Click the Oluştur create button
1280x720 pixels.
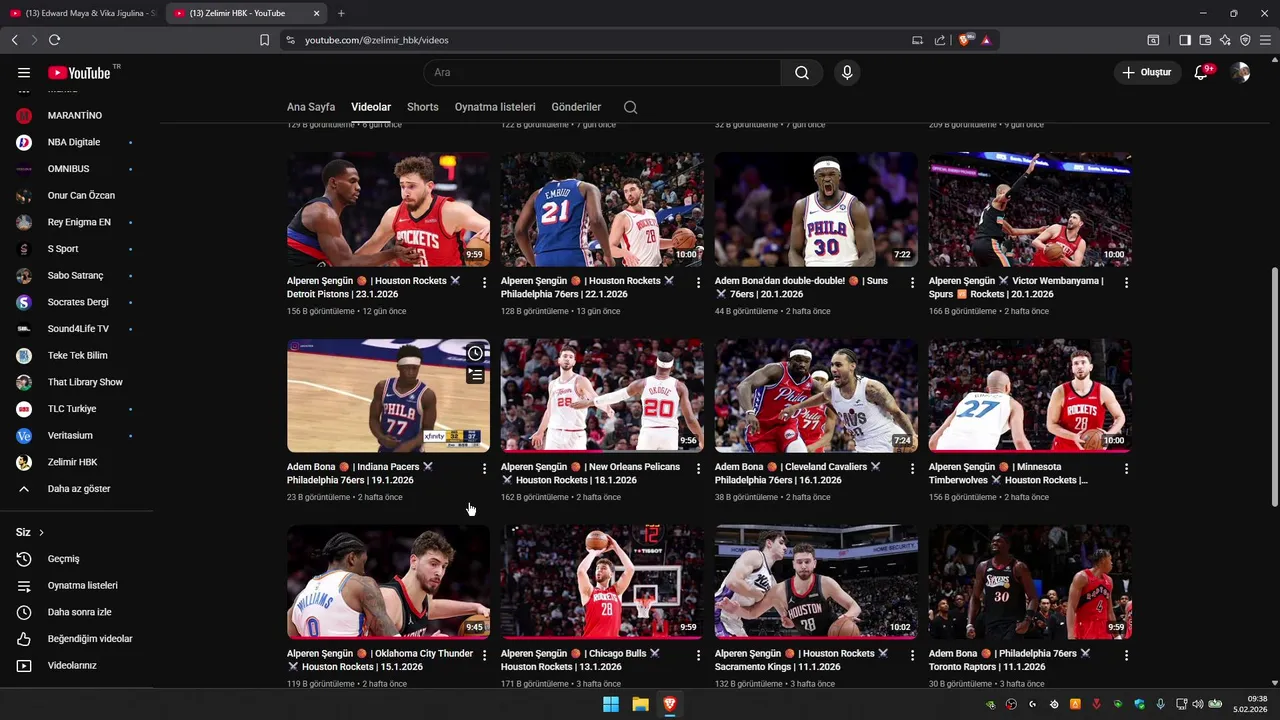[x=1146, y=72]
